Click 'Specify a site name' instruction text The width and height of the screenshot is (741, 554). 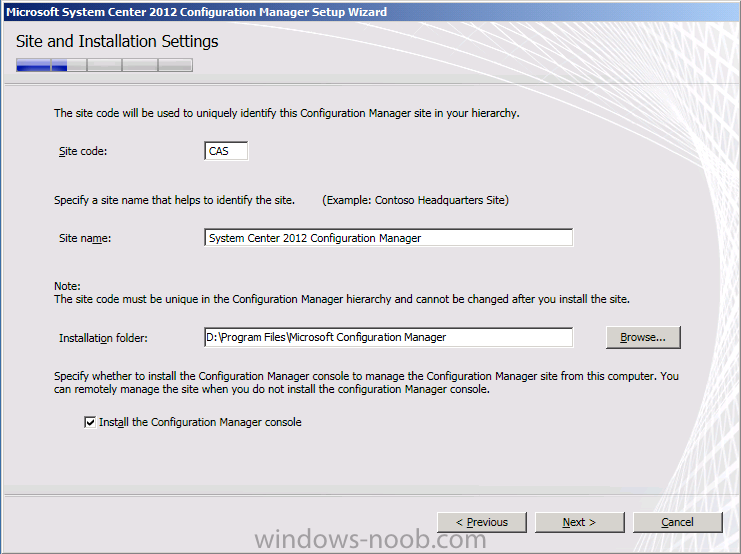tap(174, 200)
